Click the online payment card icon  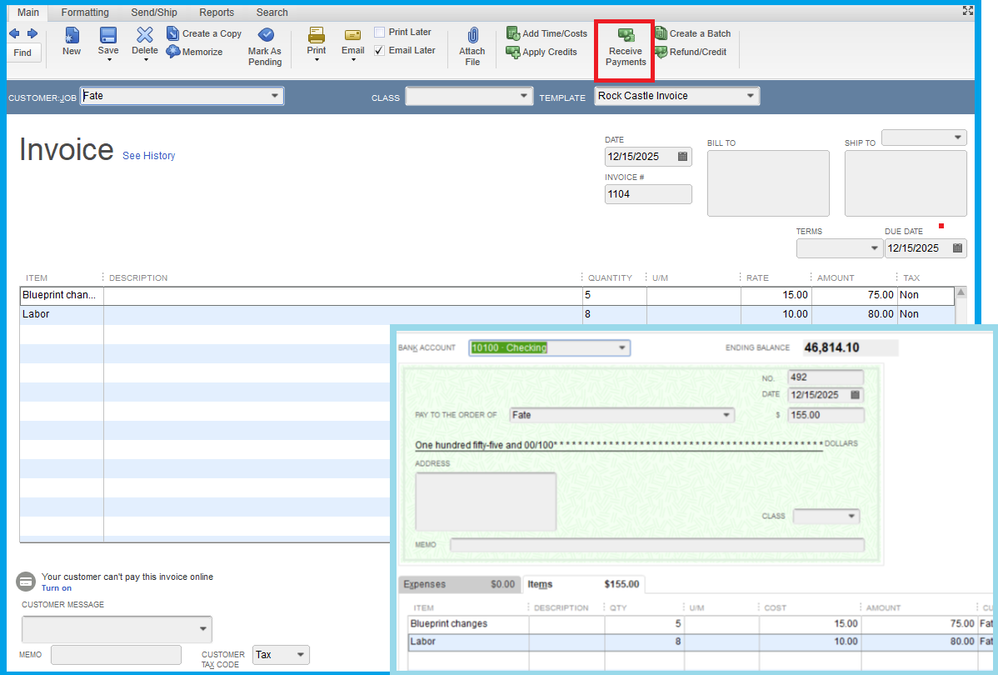pos(25,581)
